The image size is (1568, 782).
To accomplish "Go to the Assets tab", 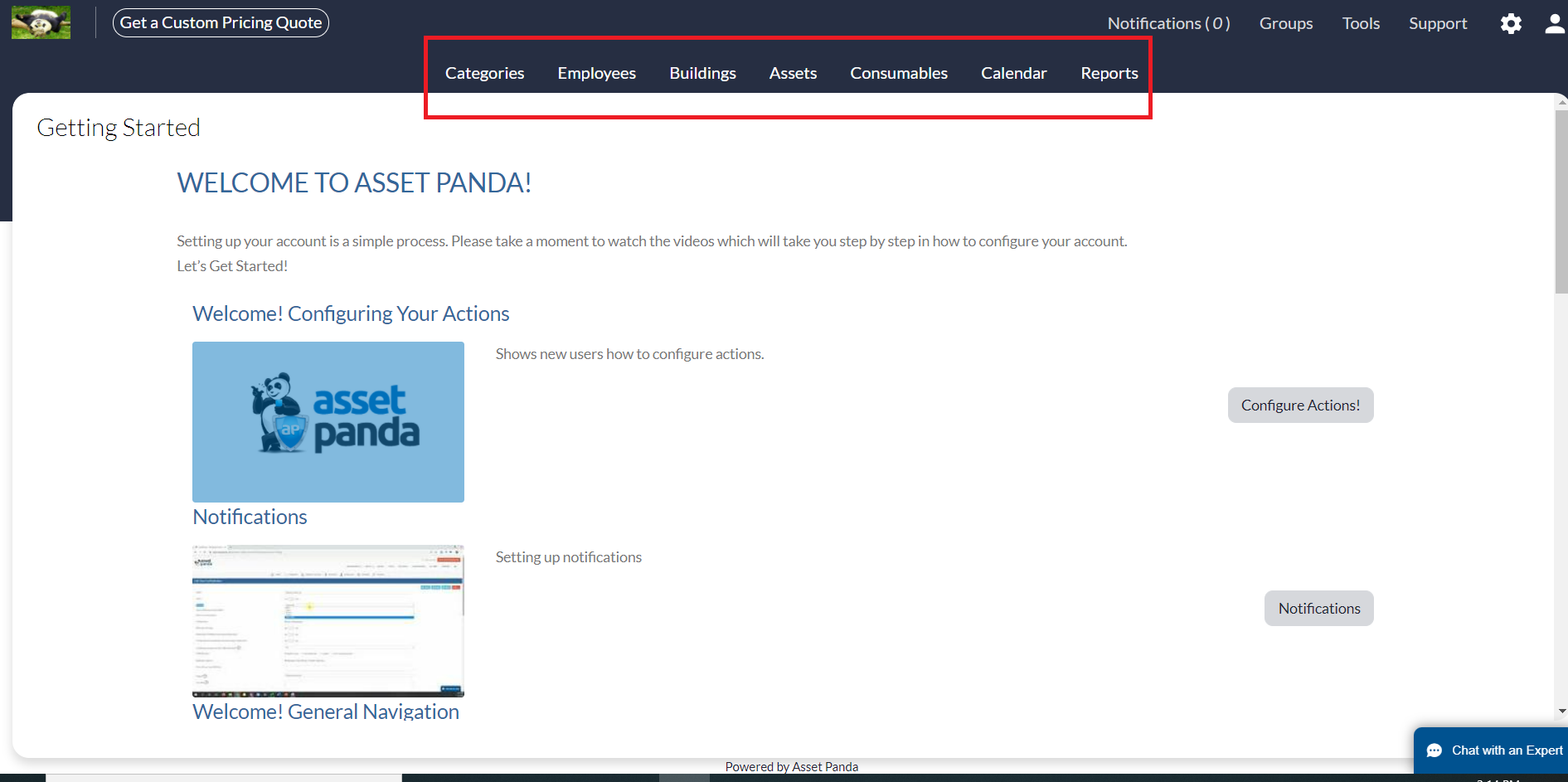I will [793, 73].
